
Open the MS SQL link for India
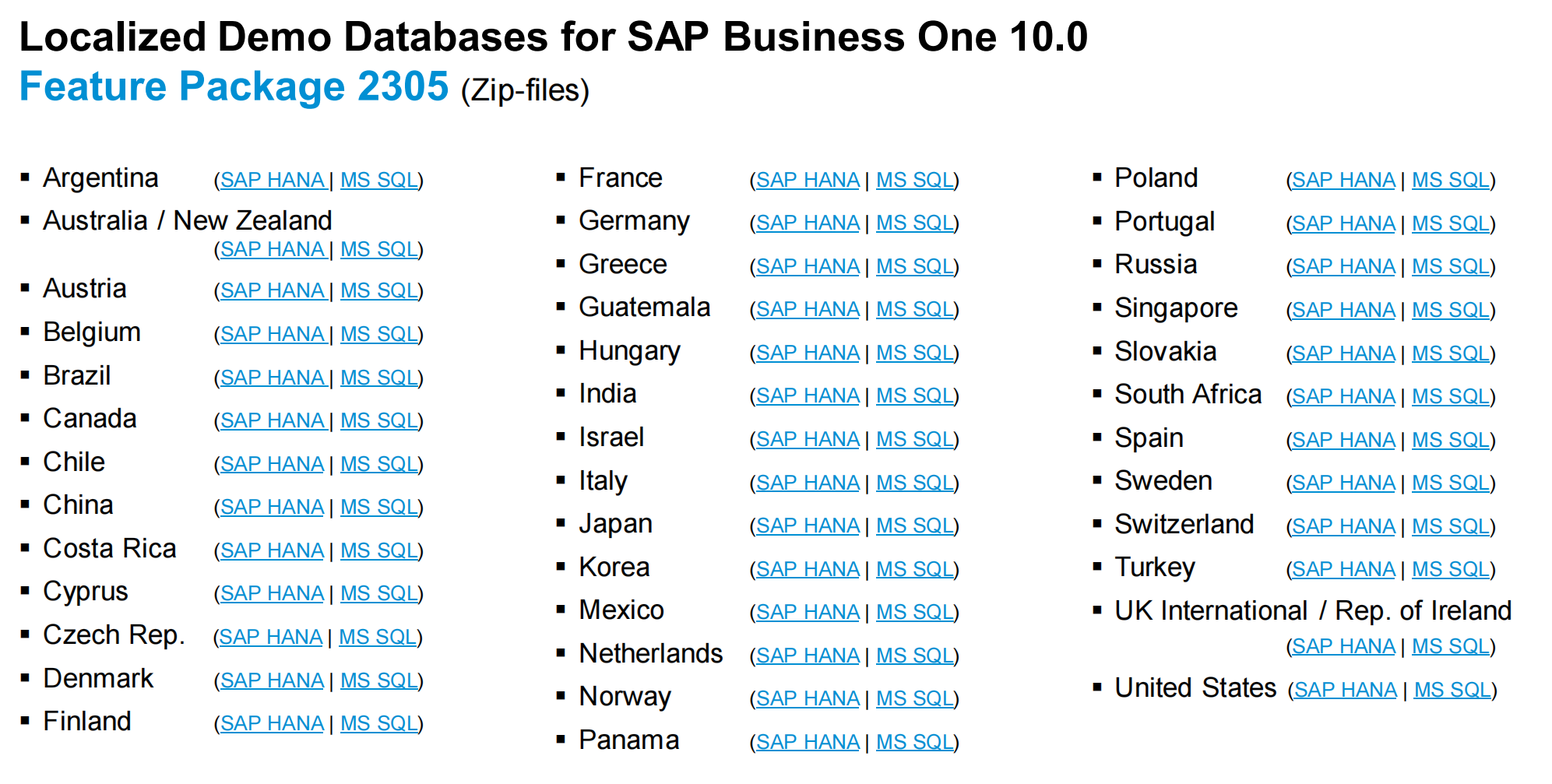point(915,396)
